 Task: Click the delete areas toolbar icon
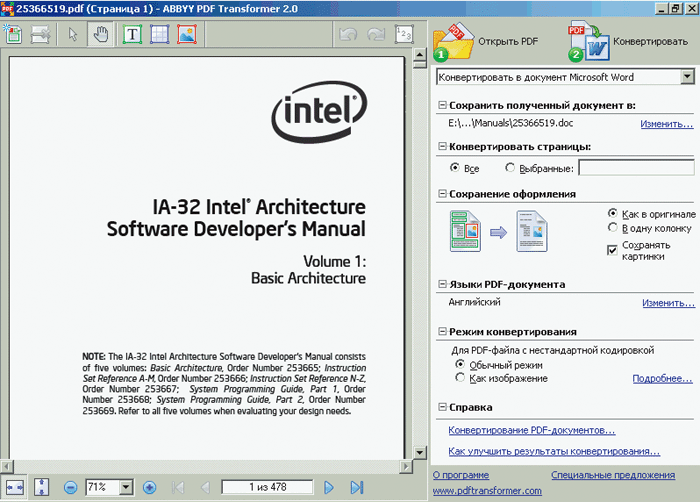coord(40,34)
